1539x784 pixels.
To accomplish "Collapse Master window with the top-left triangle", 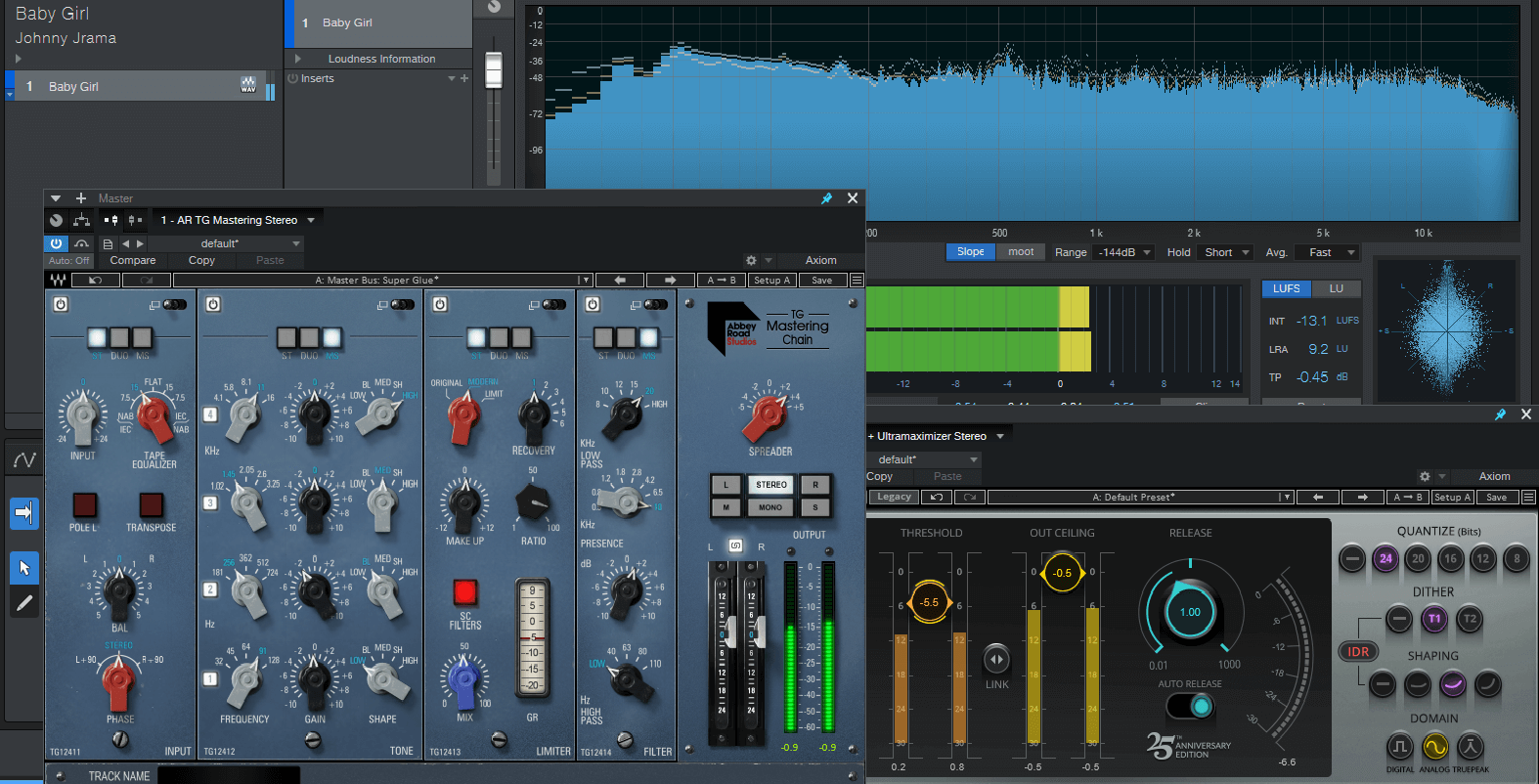I will point(56,198).
